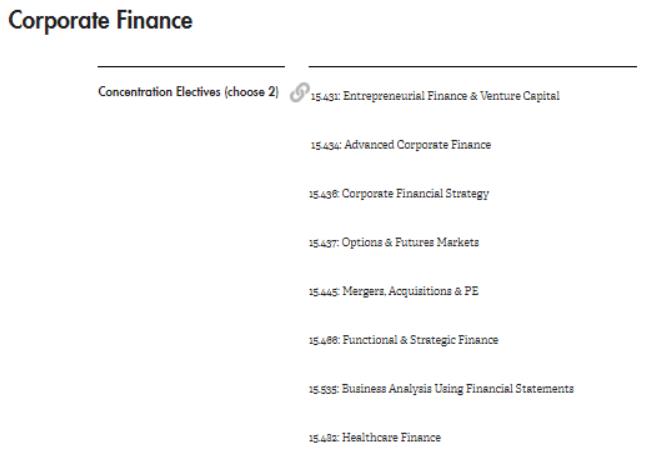The width and height of the screenshot is (653, 461).
Task: Click the course number before Functional & Strategic Finance
Action: pyautogui.click(x=324, y=340)
